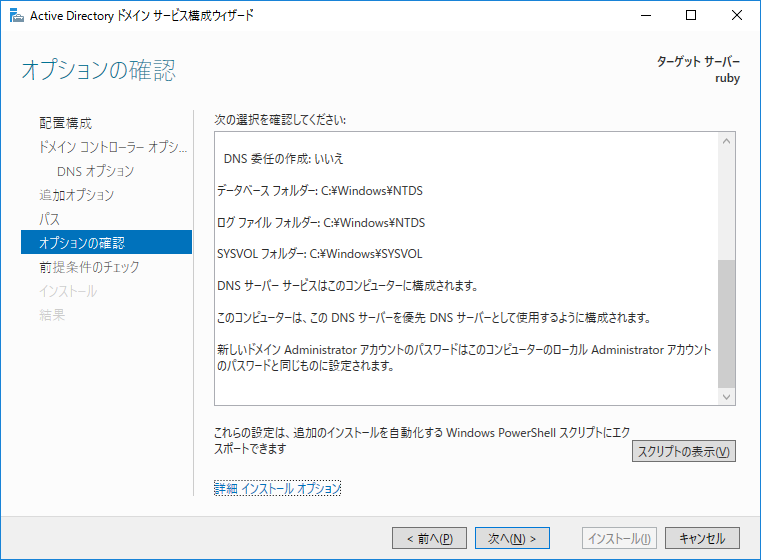
Task: Click scrollbar down arrow in review box
Action: (x=727, y=396)
